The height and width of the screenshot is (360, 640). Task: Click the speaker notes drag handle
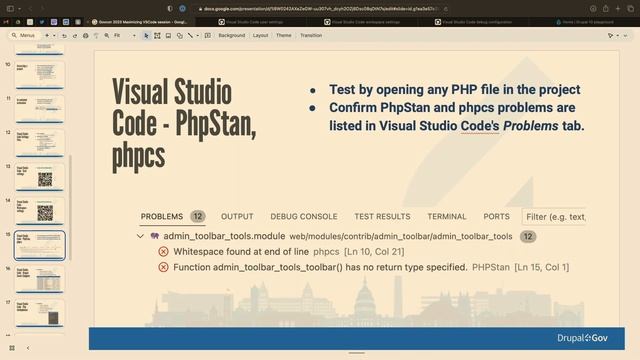356,353
